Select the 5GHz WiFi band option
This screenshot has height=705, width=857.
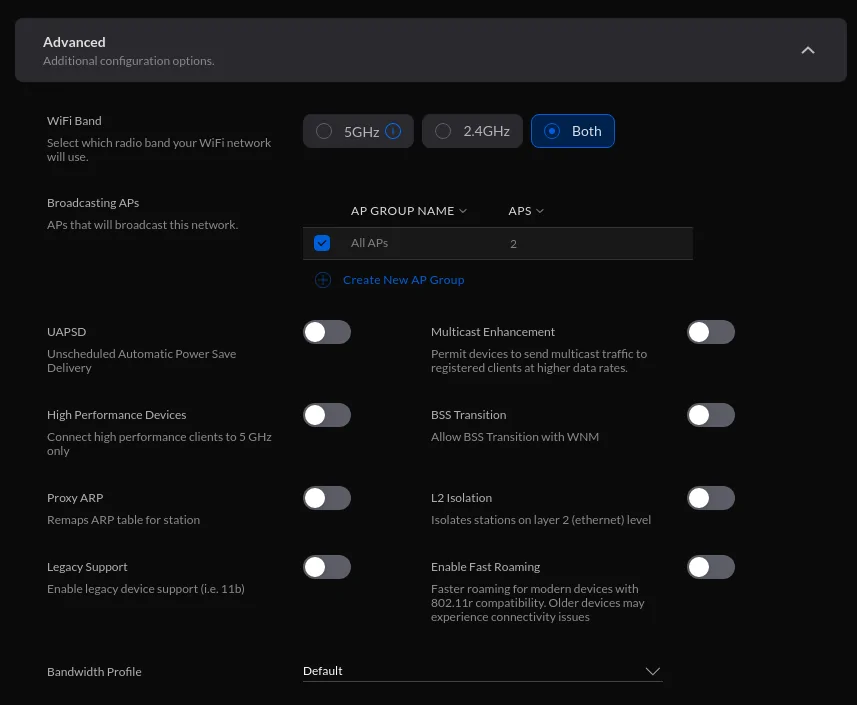[358, 131]
